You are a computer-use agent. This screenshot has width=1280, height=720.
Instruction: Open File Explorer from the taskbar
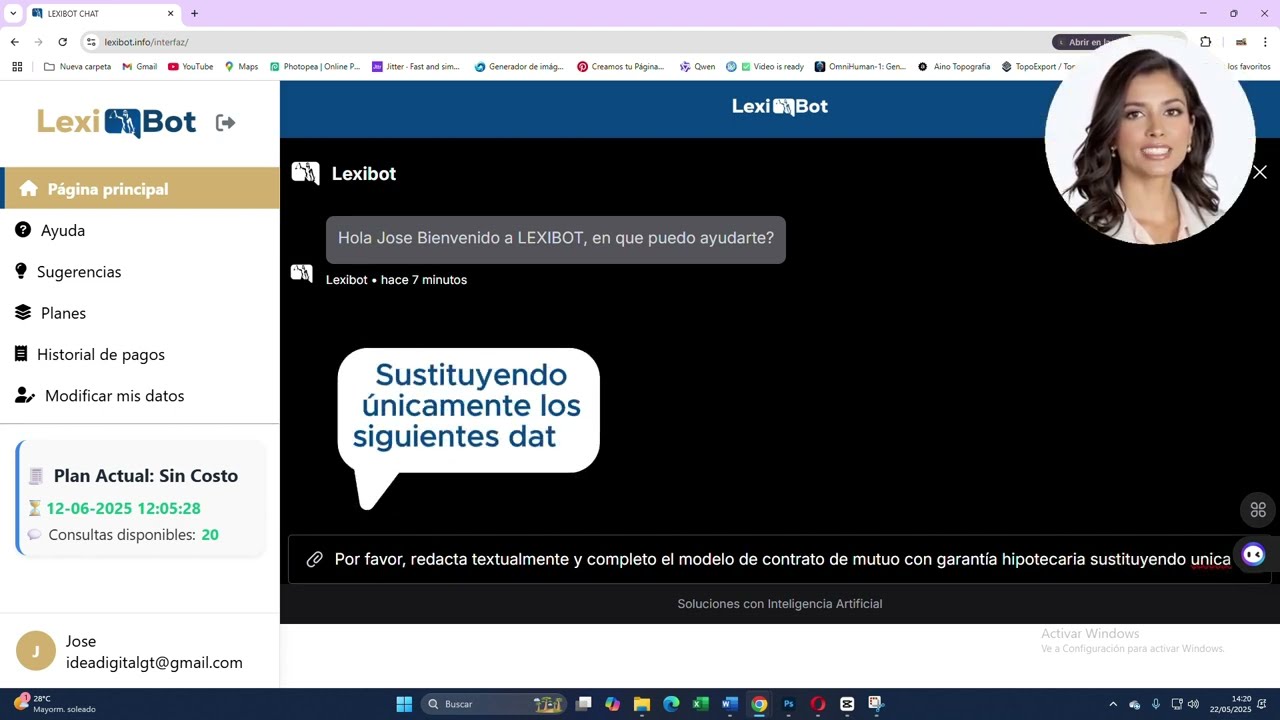pos(642,704)
